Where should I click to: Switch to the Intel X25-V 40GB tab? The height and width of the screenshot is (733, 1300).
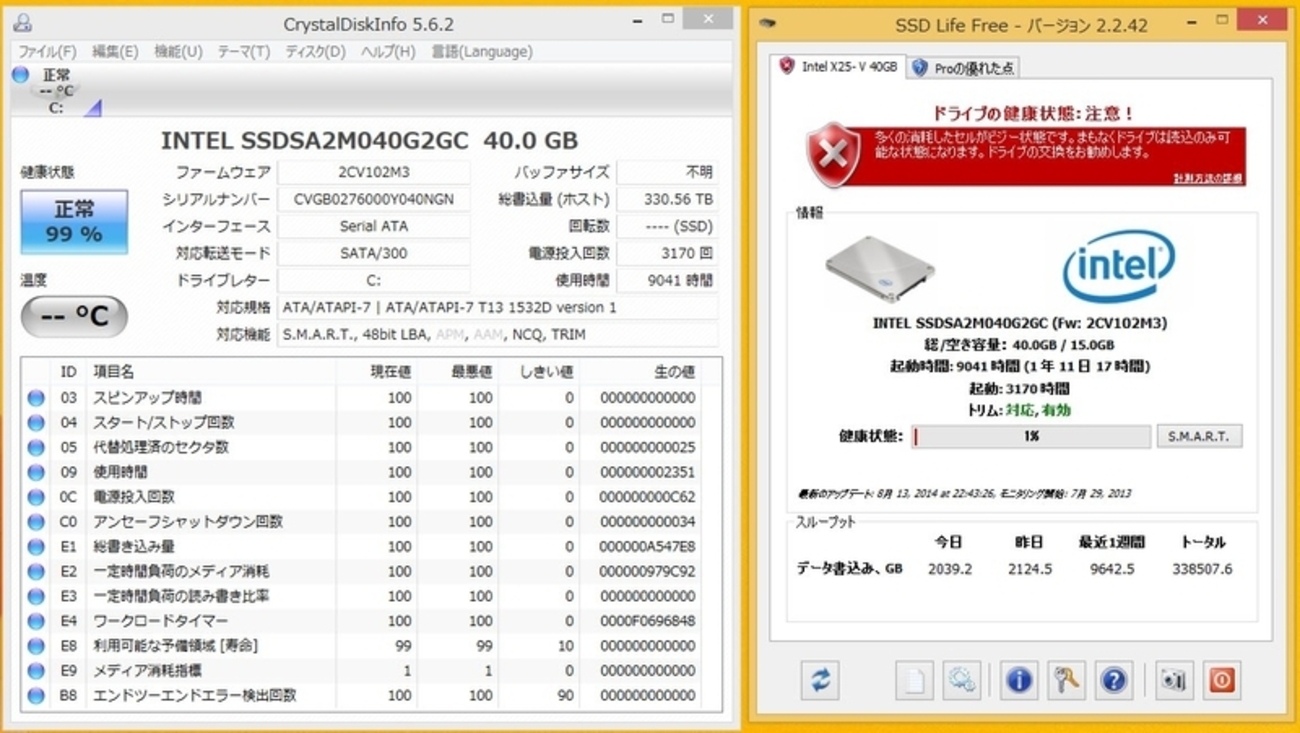pyautogui.click(x=838, y=67)
